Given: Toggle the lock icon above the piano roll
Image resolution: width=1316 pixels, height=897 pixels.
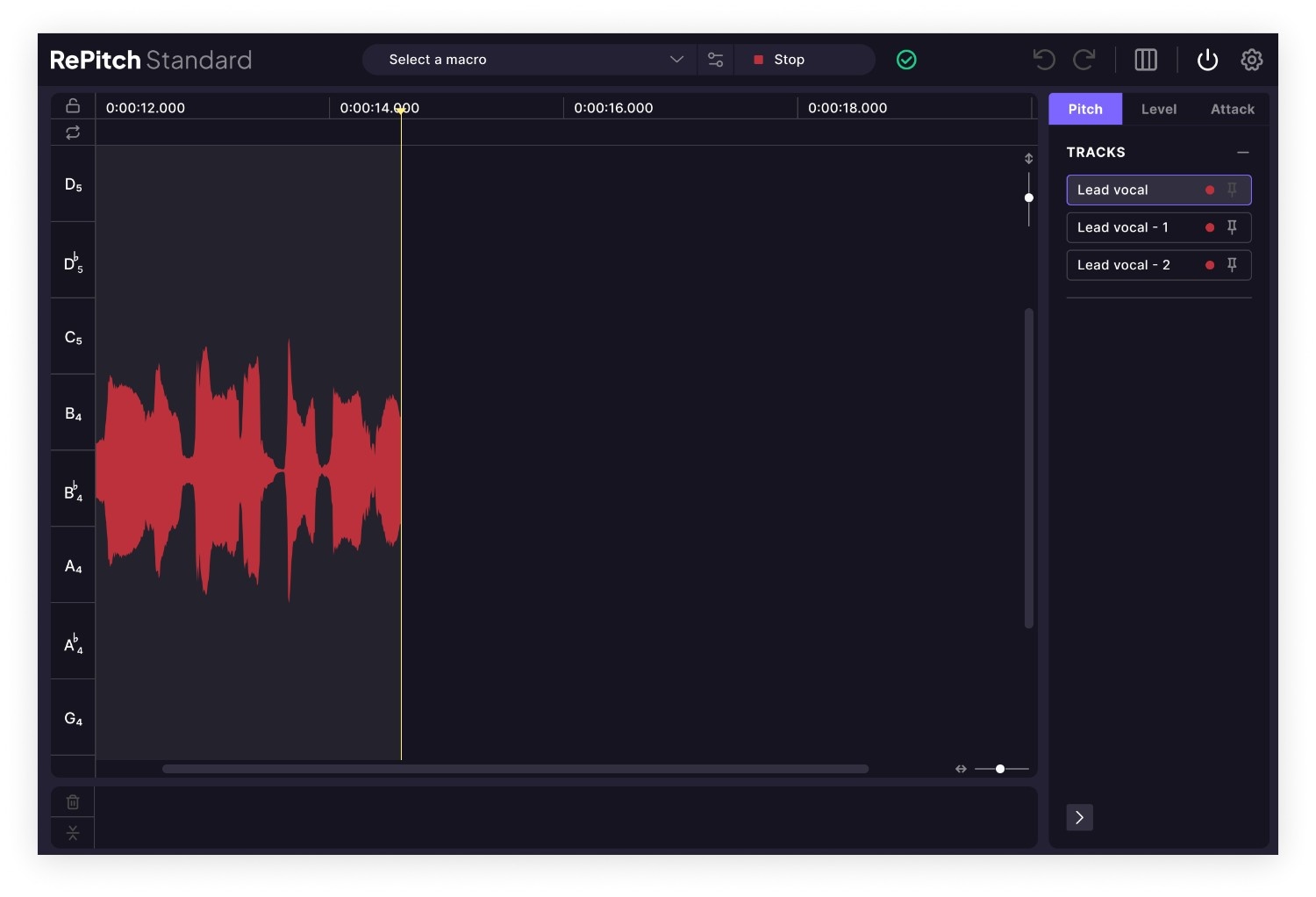Looking at the screenshot, I should pyautogui.click(x=72, y=104).
